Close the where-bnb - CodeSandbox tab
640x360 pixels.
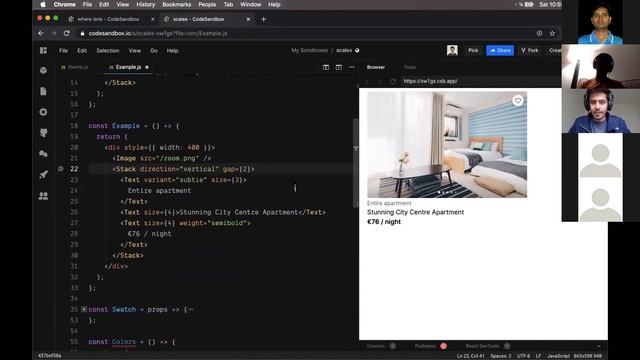(x=153, y=19)
